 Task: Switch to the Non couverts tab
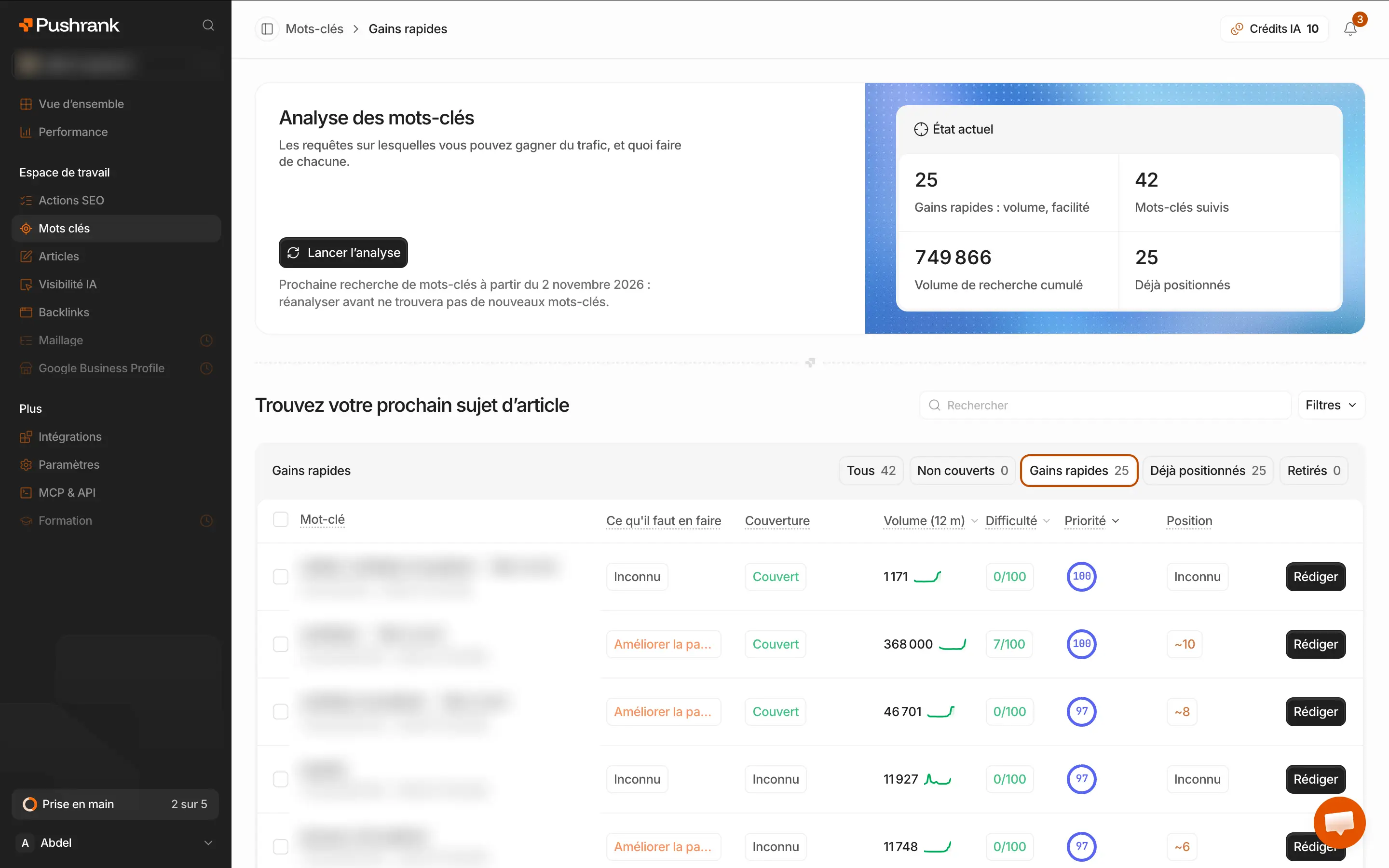[x=963, y=471]
